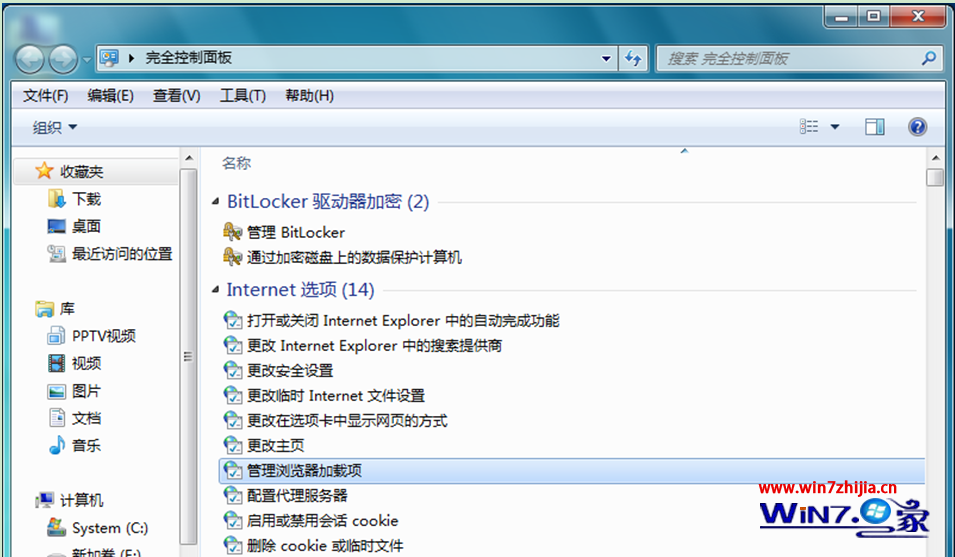Select 库 in the navigation pane
The height and width of the screenshot is (557, 955).
67,309
